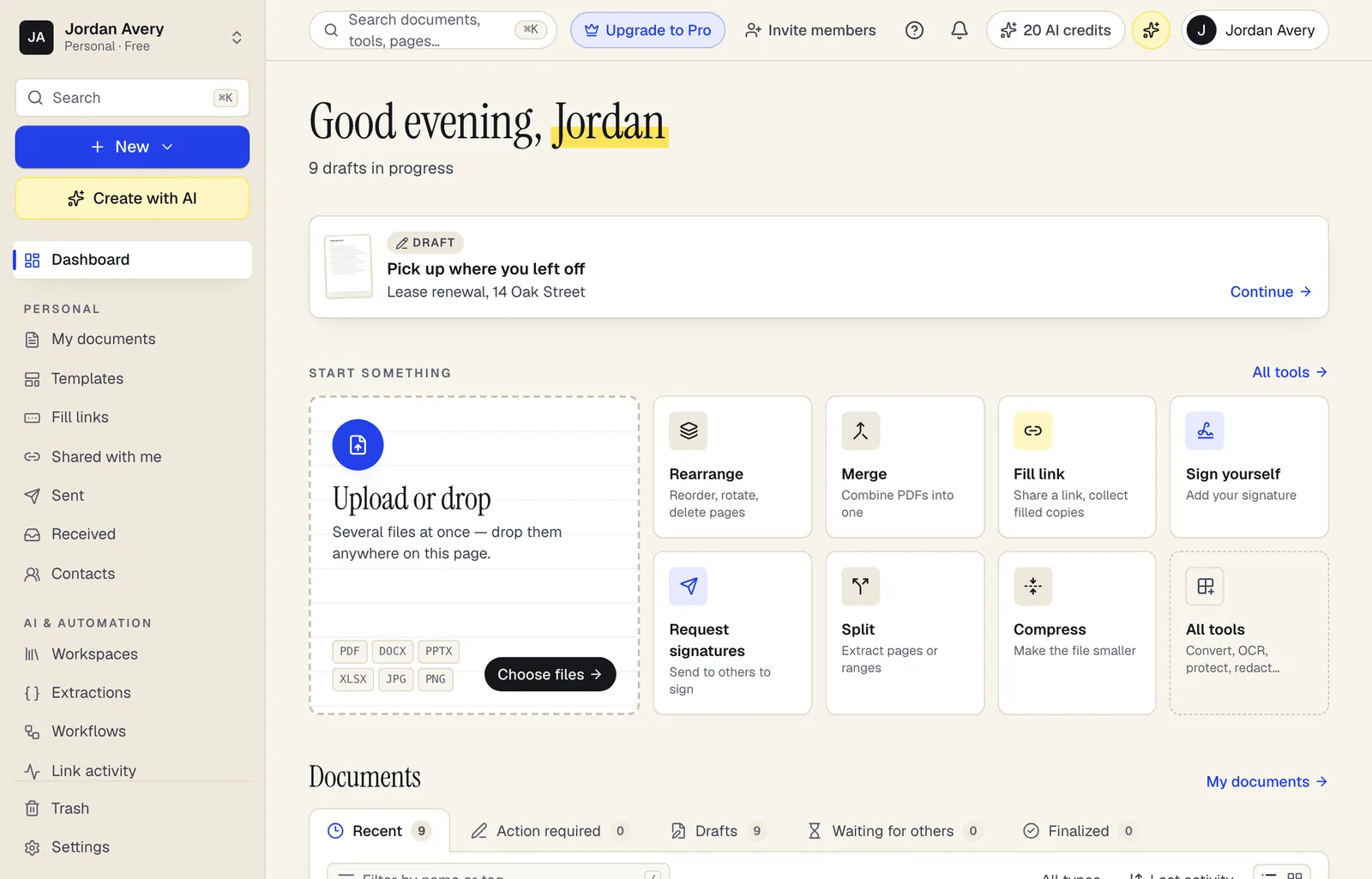
Task: Switch to Waiting for others tab
Action: pos(894,831)
